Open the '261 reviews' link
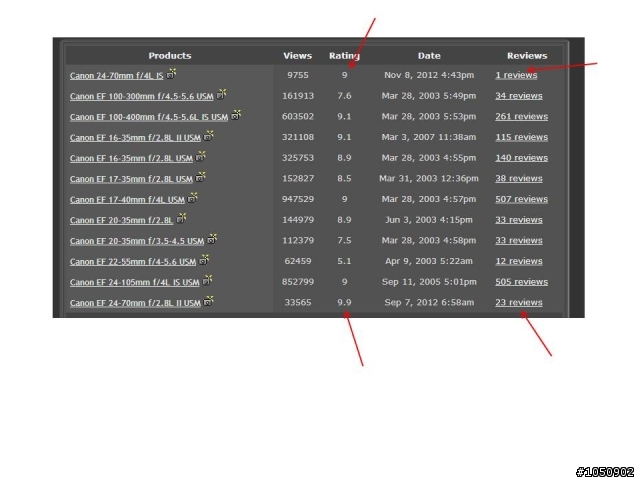The image size is (640, 480). point(522,117)
